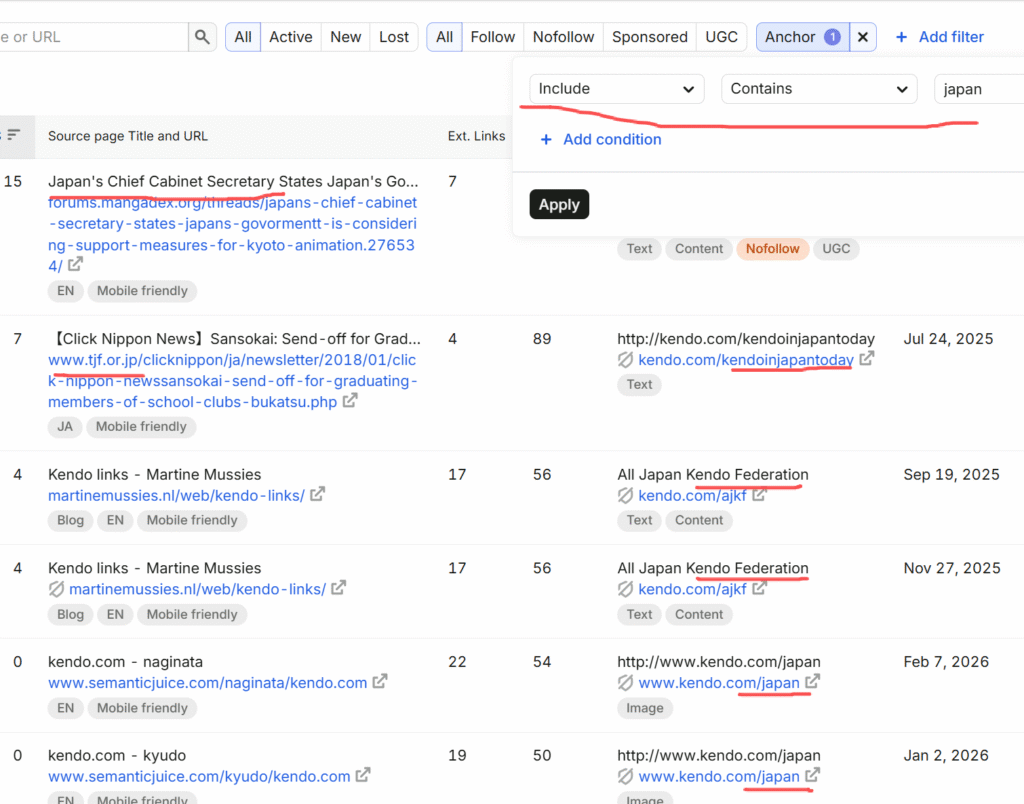Viewport: 1024px width, 804px height.
Task: Click broken-link icon before kendo.com/kendoinjapantoday
Action: coord(626,360)
